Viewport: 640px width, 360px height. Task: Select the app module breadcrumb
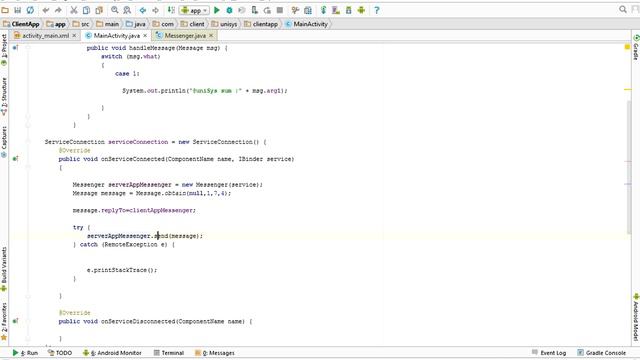pos(56,24)
